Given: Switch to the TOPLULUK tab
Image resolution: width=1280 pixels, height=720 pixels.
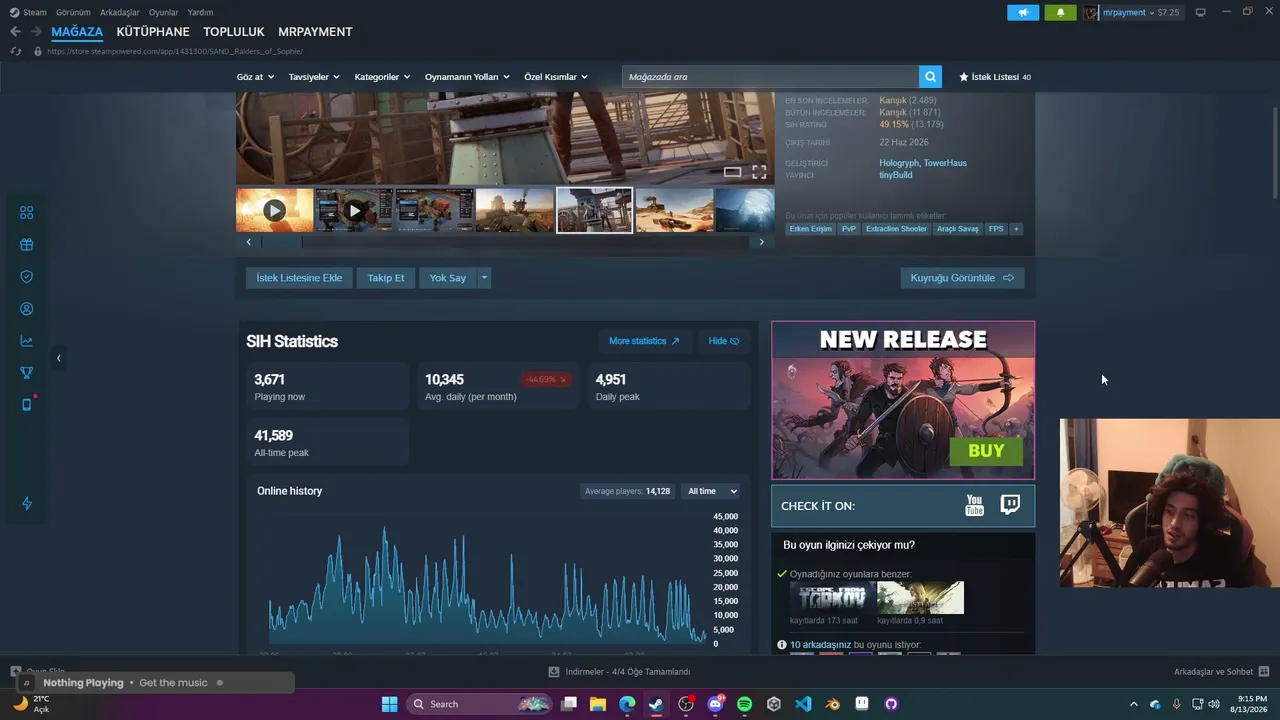Looking at the screenshot, I should 234,32.
